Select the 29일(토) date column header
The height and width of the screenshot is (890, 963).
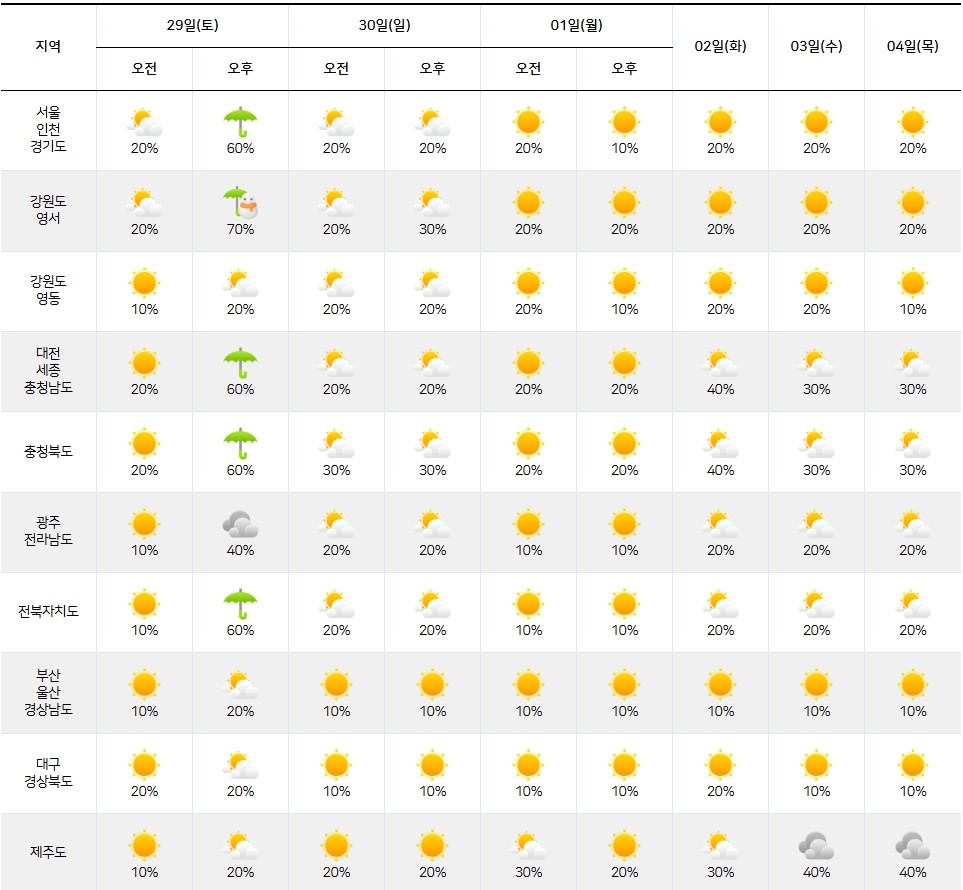tap(192, 26)
